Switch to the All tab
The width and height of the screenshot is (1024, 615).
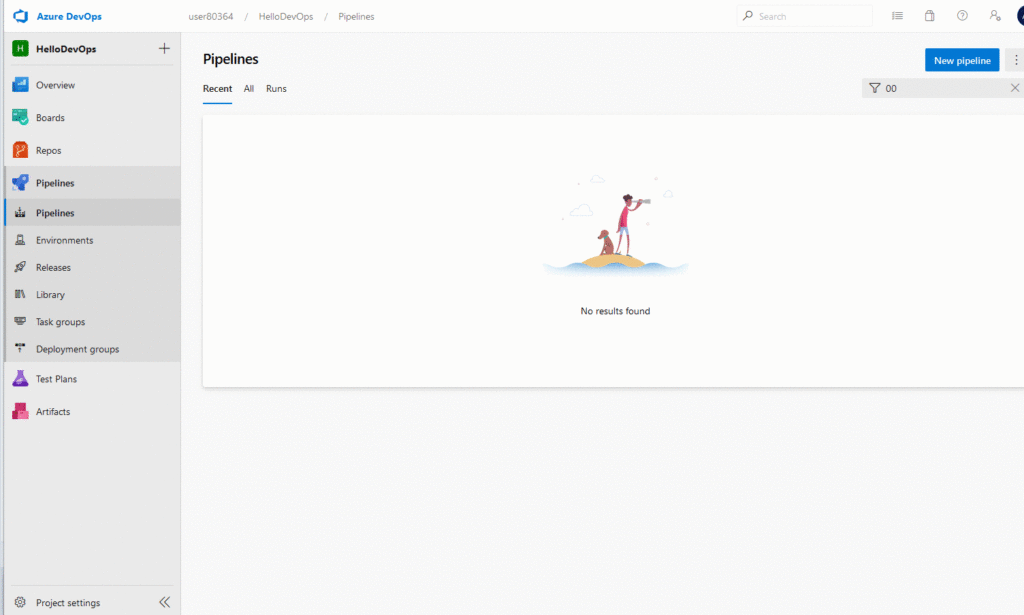click(248, 88)
